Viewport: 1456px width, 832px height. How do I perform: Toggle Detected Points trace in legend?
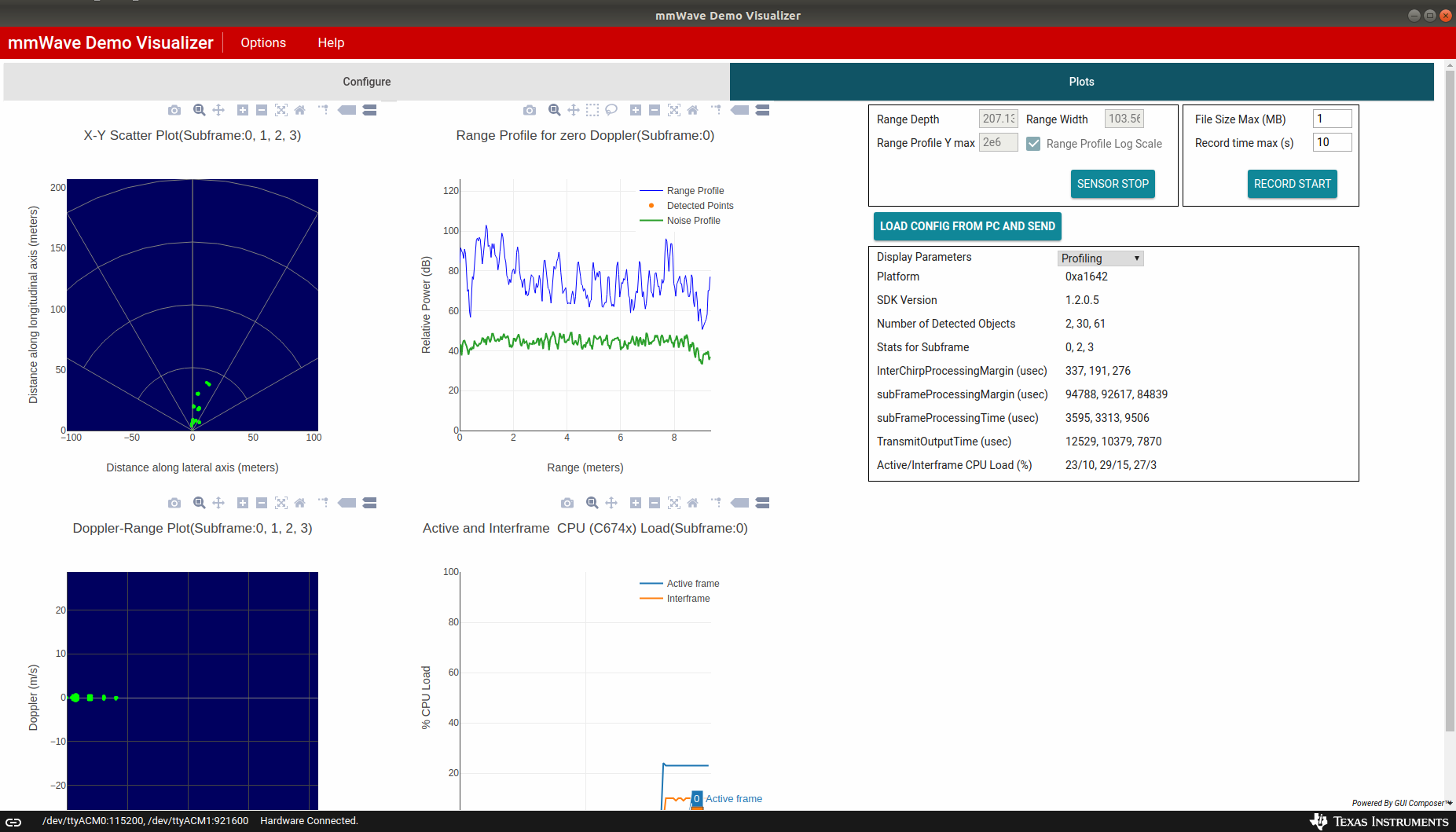point(687,206)
